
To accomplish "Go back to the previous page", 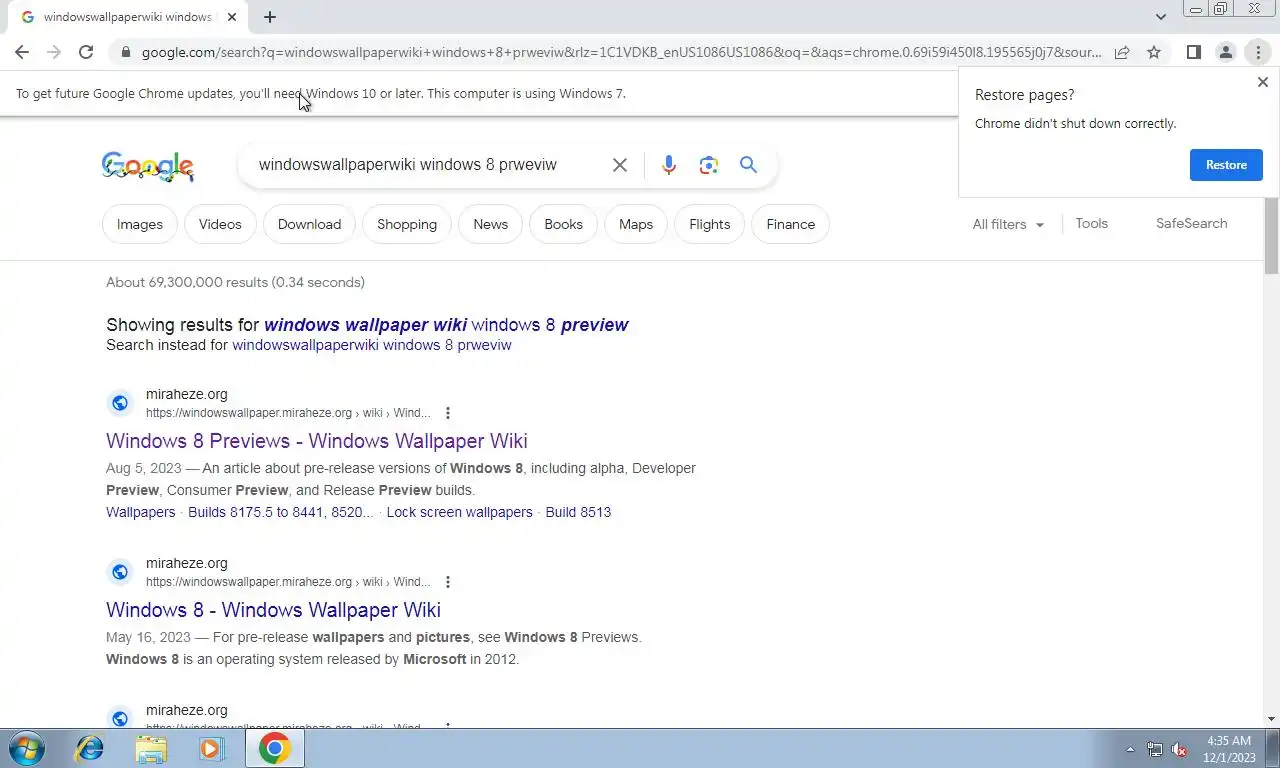I will tap(22, 52).
